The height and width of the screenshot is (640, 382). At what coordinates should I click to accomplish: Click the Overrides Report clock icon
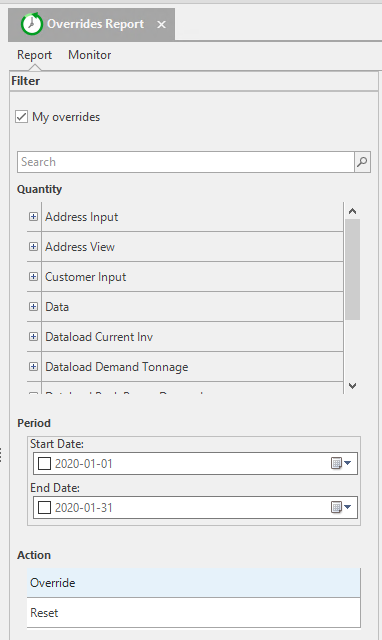[x=31, y=24]
